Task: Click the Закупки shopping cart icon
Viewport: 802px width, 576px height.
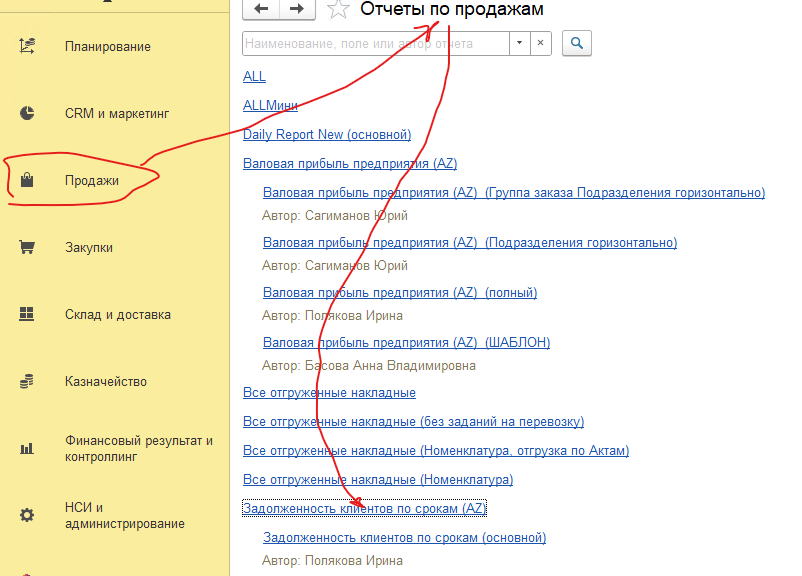Action: [x=27, y=248]
